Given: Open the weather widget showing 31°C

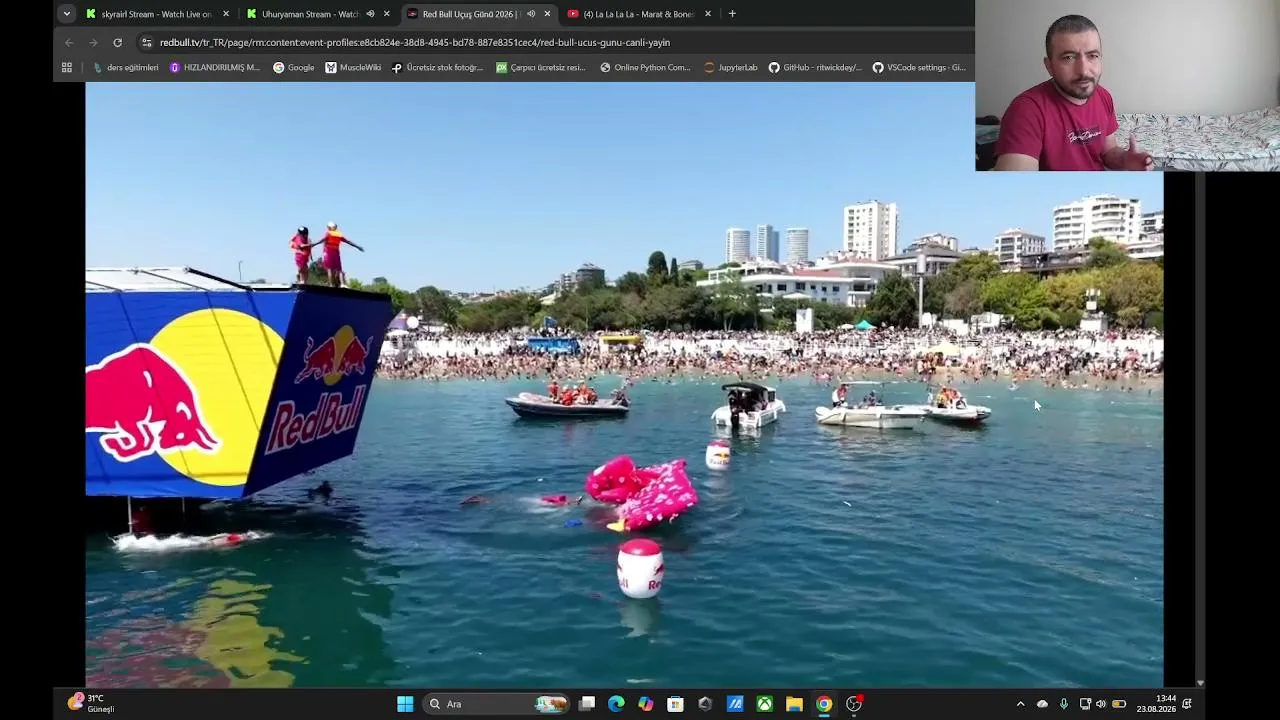Looking at the screenshot, I should tap(92, 704).
